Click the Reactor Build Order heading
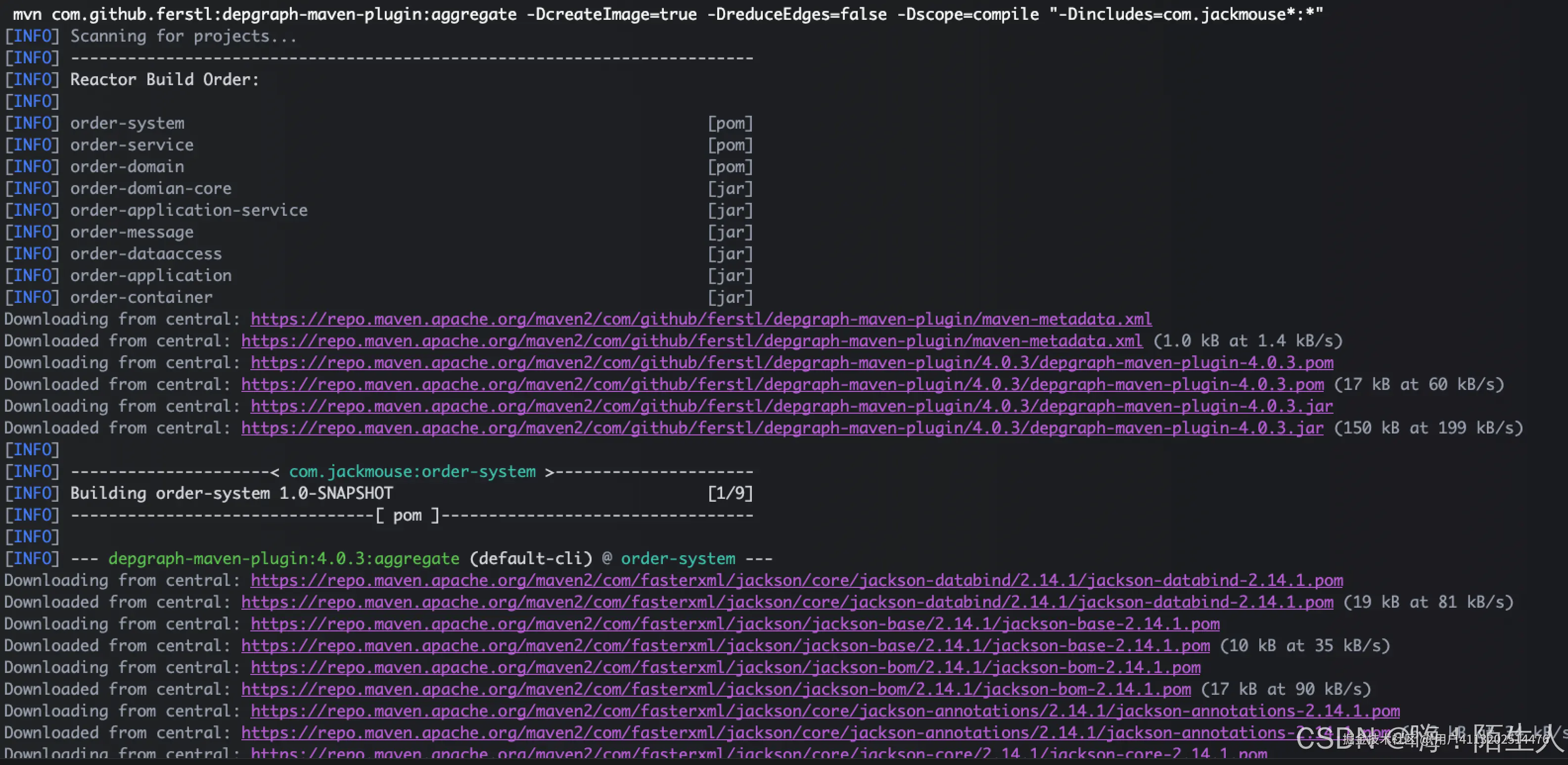Screen dimensions: 1568x765 (x=164, y=80)
